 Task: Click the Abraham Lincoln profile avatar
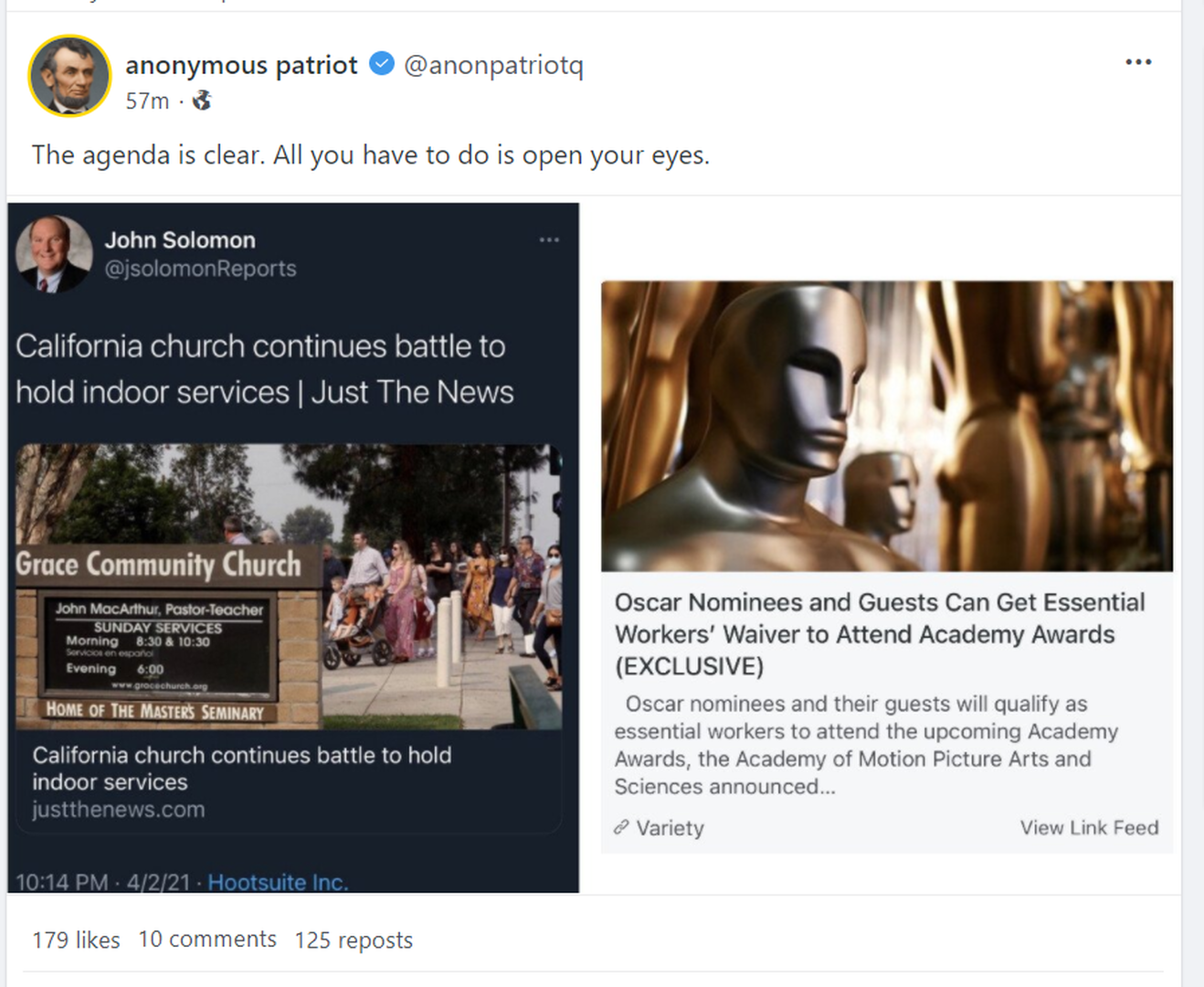69,76
